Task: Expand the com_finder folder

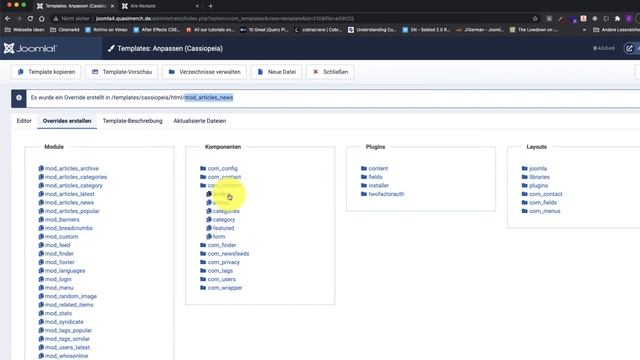Action: 218,245
